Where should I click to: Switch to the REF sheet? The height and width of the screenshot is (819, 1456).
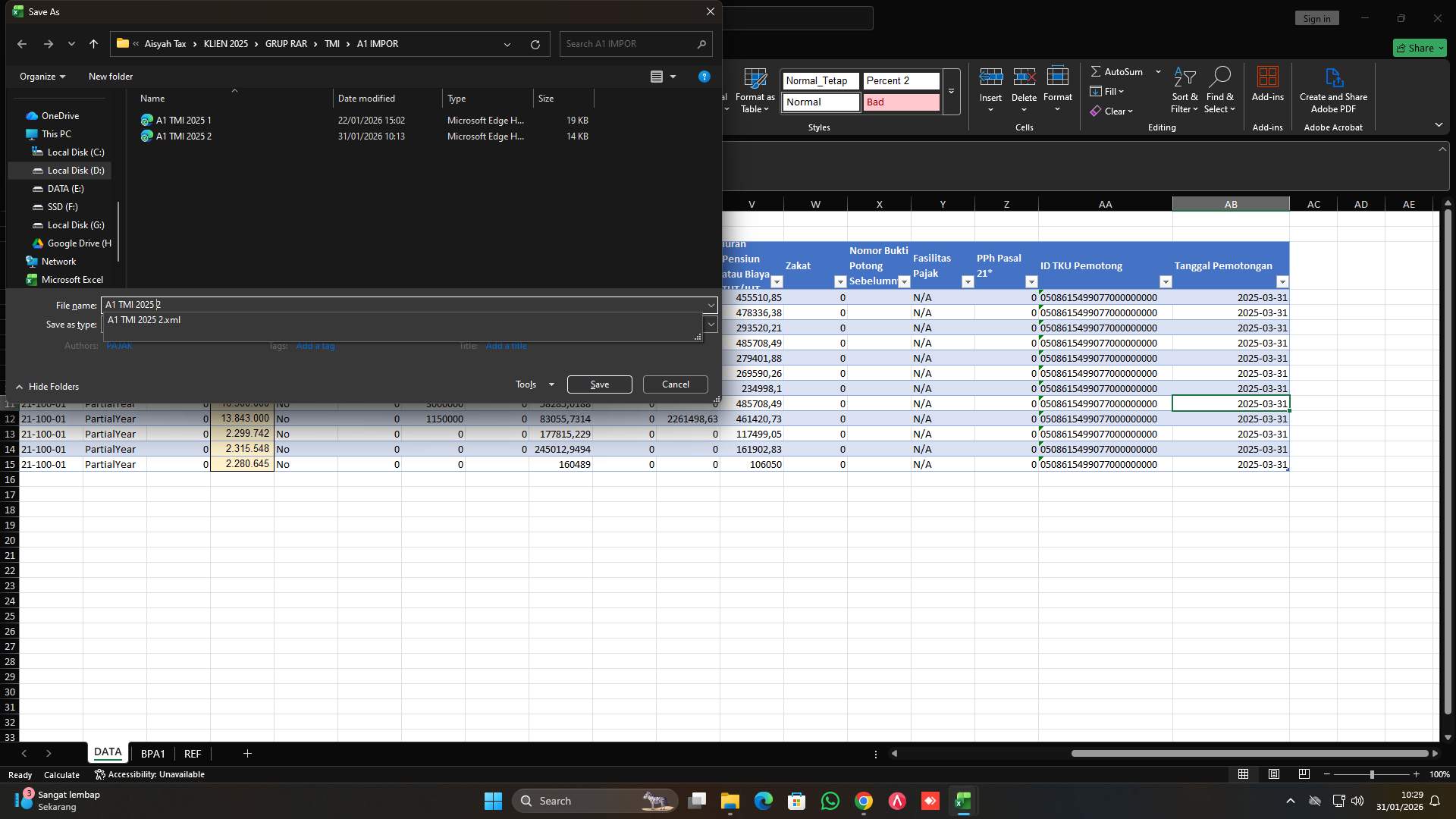pyautogui.click(x=192, y=753)
